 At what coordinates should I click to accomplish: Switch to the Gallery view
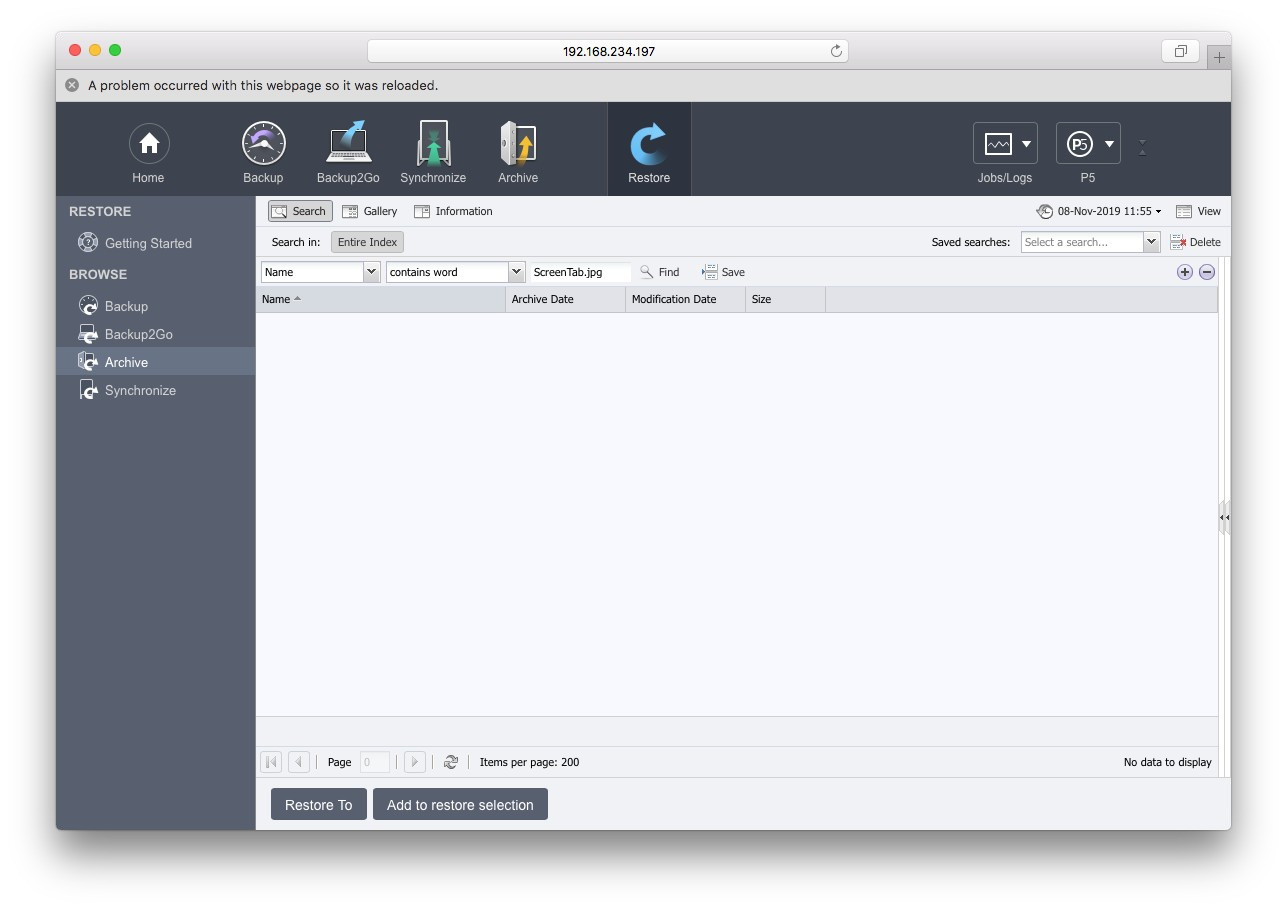370,211
